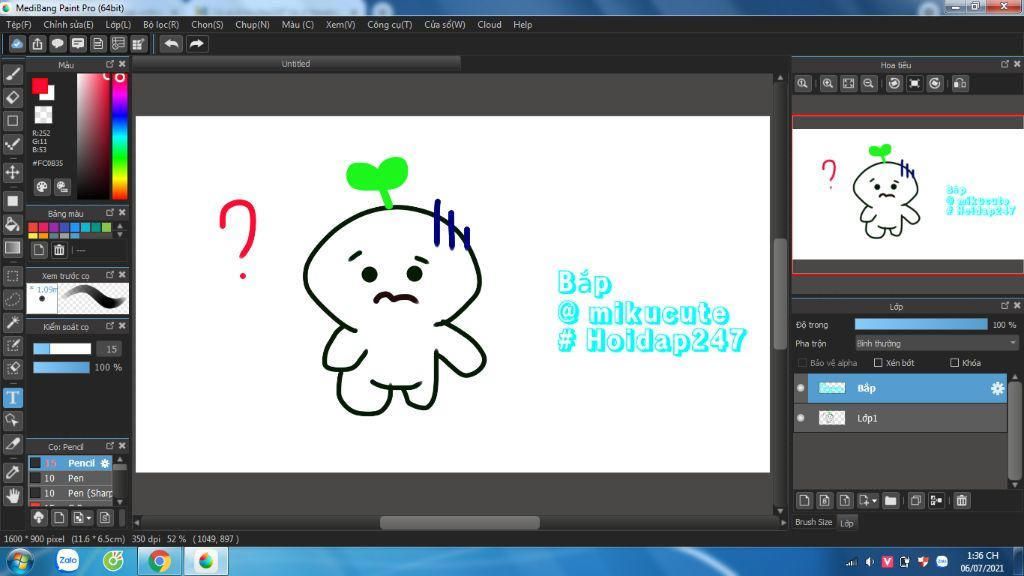This screenshot has height=576, width=1024.
Task: Fit the canvas to window in navigator
Action: pyautogui.click(x=848, y=84)
